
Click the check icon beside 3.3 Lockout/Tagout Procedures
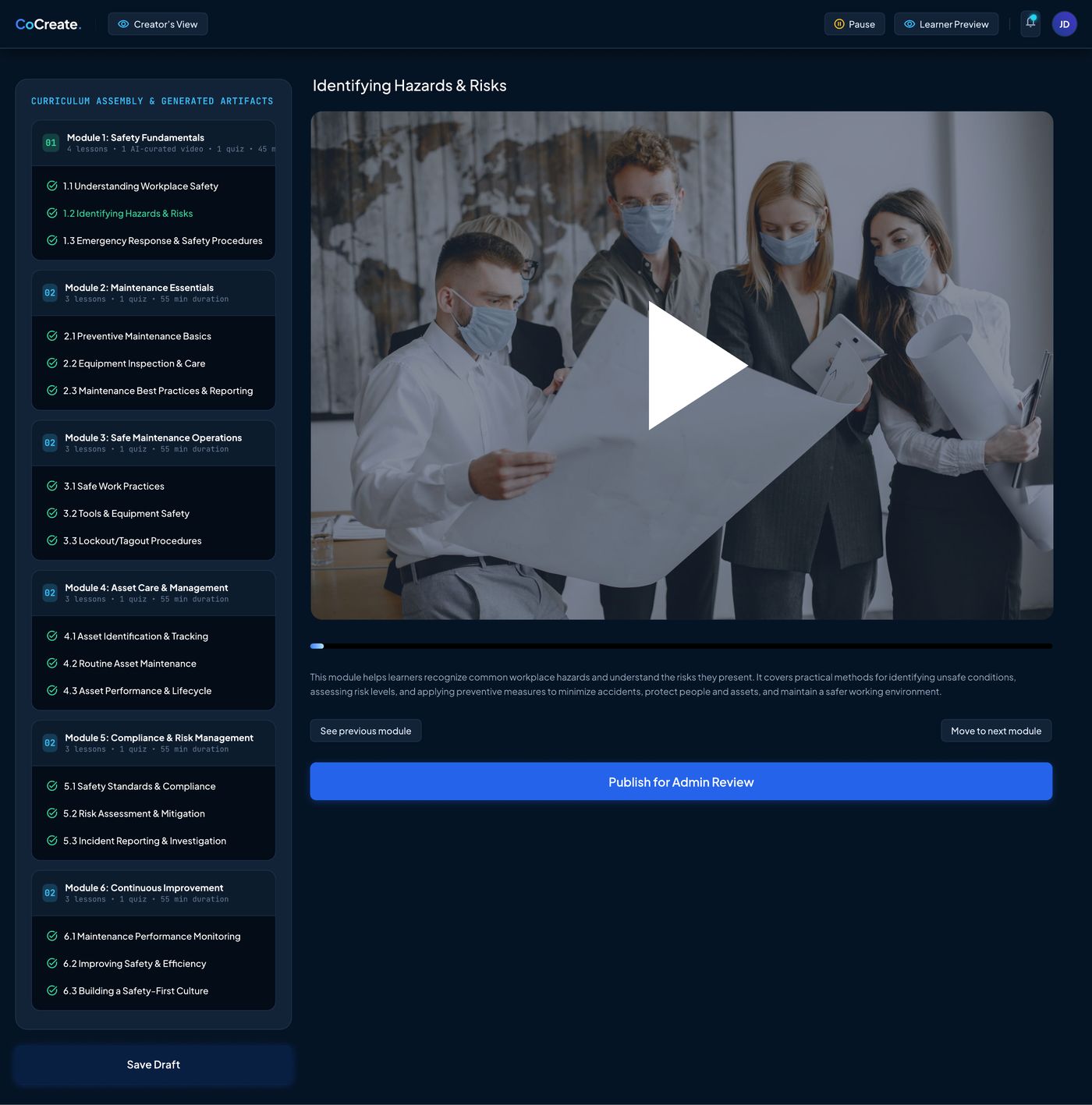tap(52, 540)
